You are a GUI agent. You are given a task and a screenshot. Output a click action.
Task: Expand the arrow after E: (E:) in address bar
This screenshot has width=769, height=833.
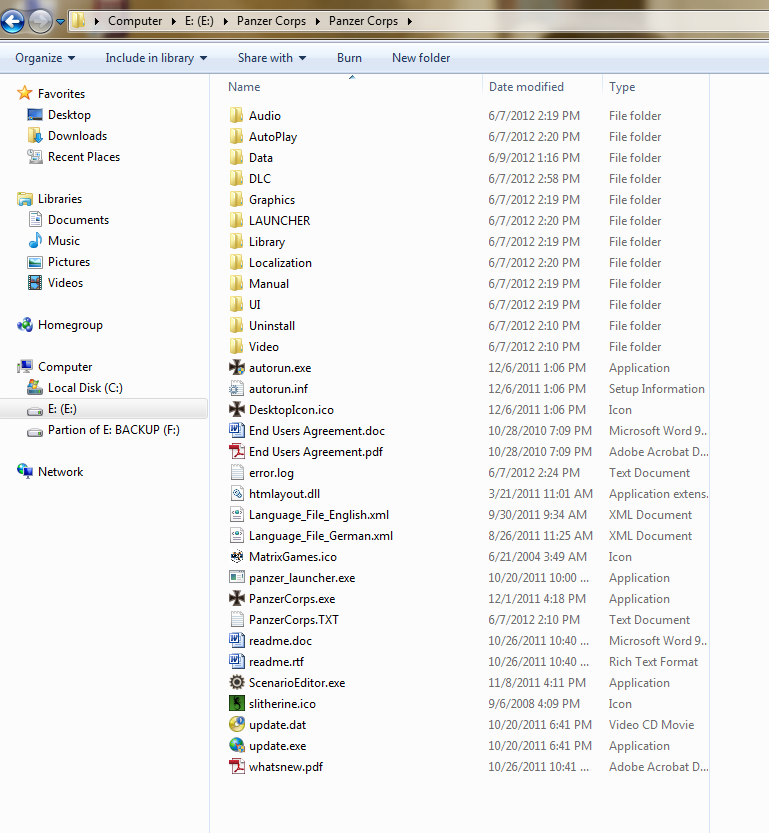tap(225, 21)
